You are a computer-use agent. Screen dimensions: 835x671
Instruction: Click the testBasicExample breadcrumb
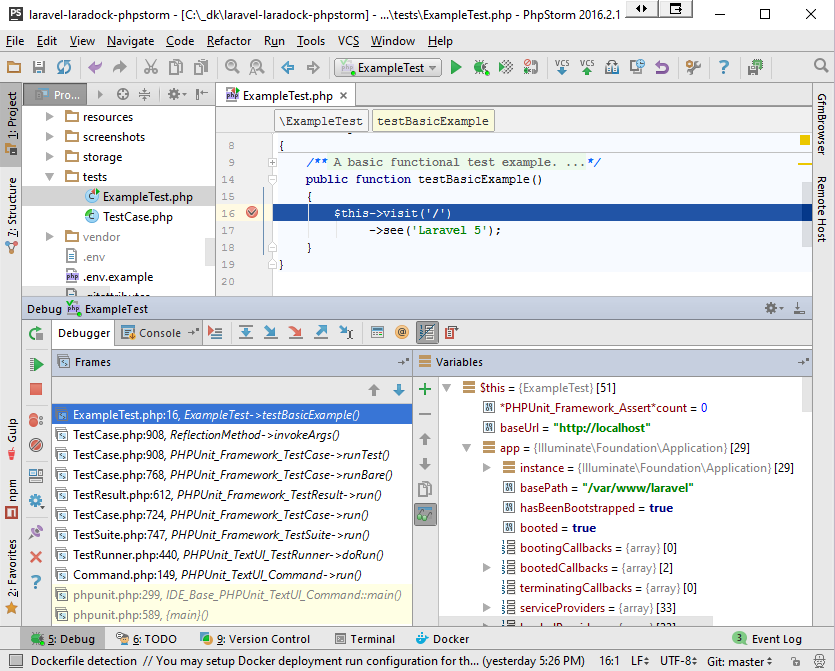point(433,121)
